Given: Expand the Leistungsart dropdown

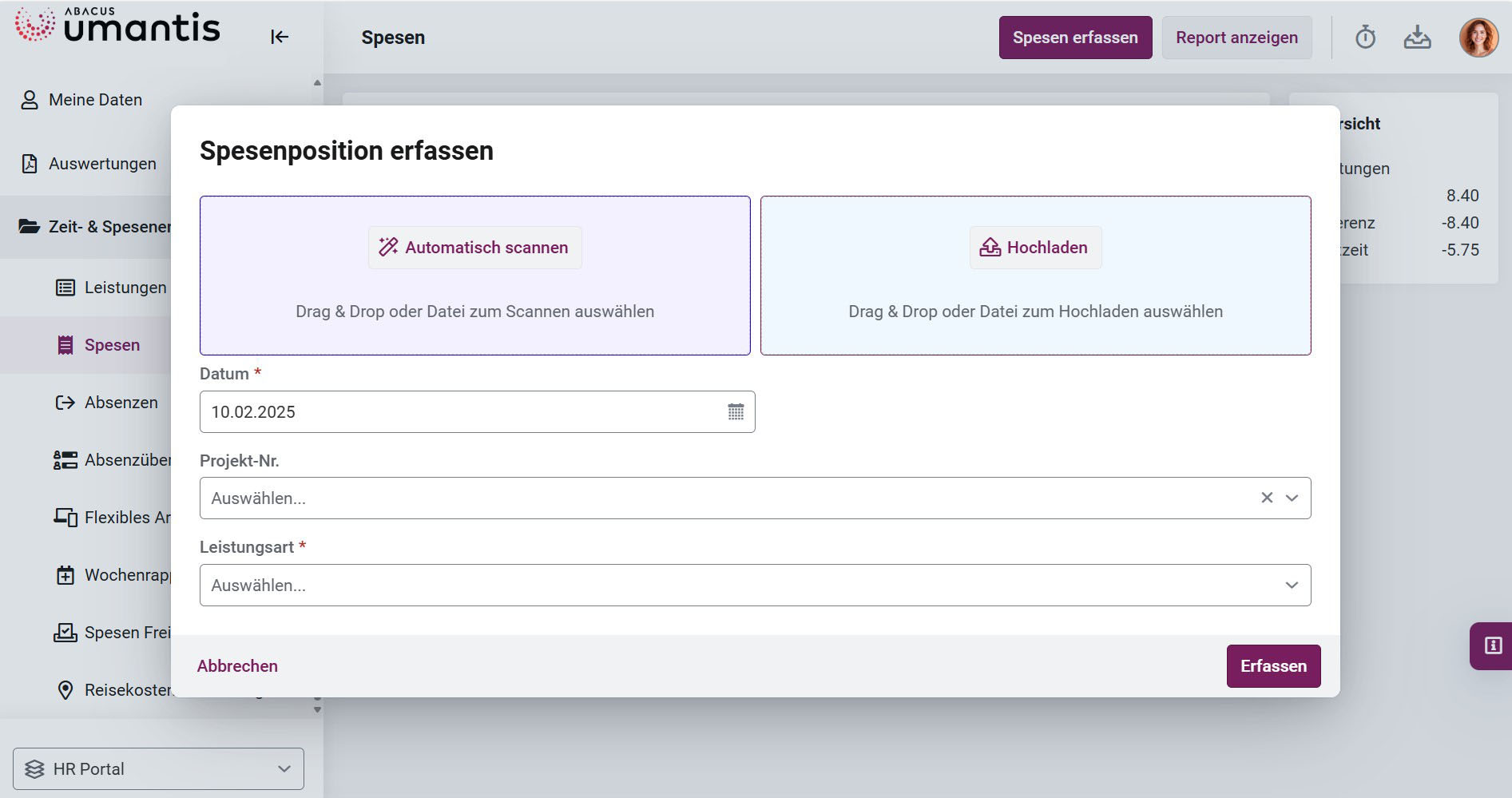Looking at the screenshot, I should [x=1292, y=585].
